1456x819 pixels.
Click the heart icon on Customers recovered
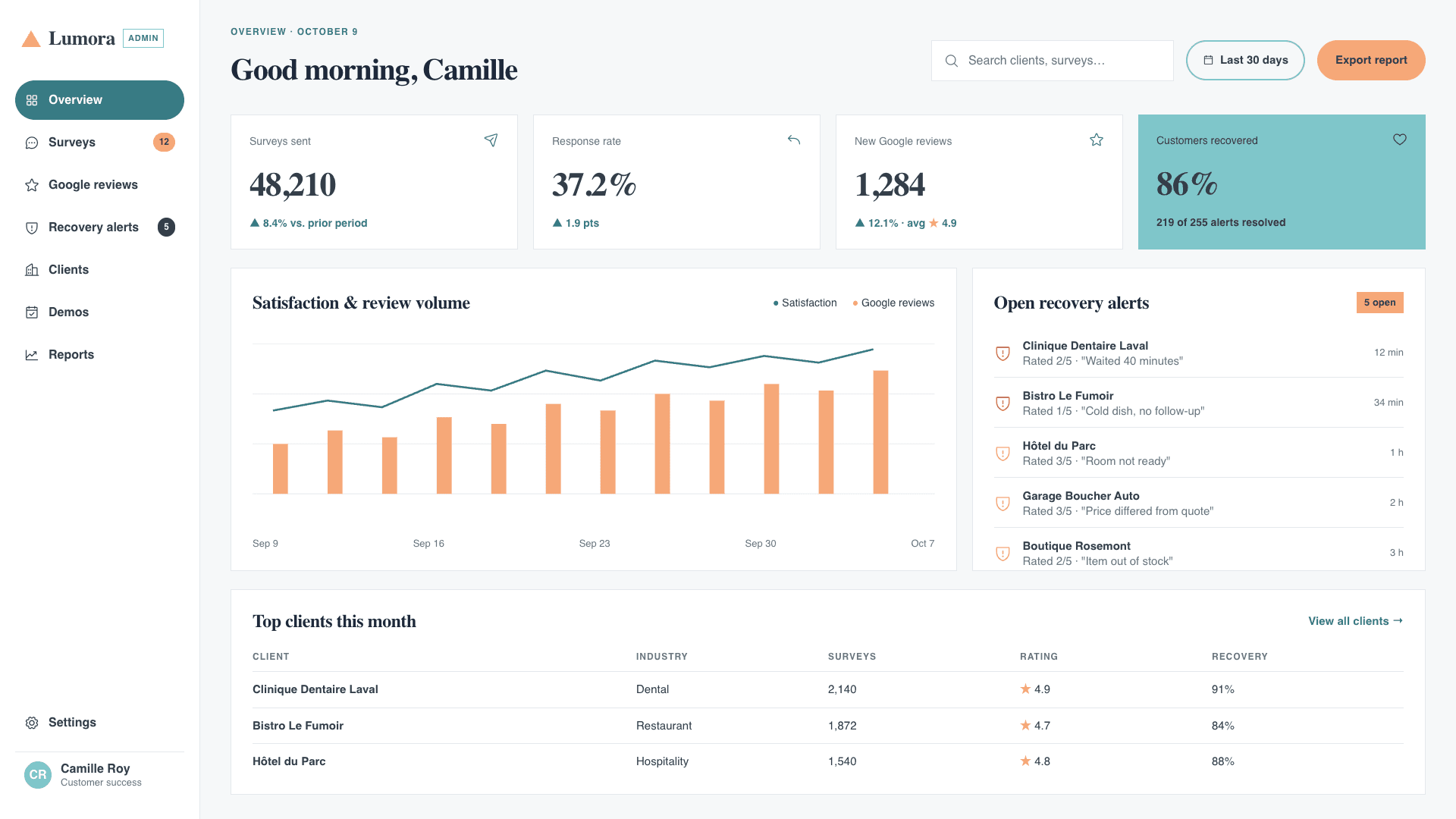pyautogui.click(x=1400, y=140)
